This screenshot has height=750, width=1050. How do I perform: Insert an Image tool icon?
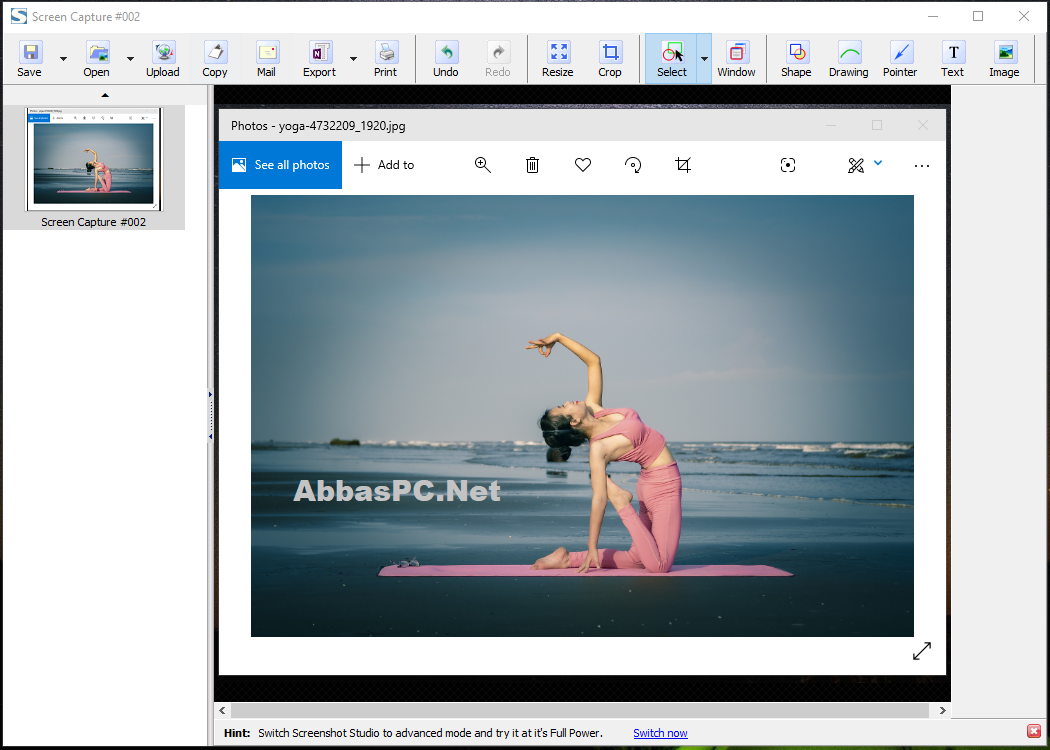point(1004,52)
